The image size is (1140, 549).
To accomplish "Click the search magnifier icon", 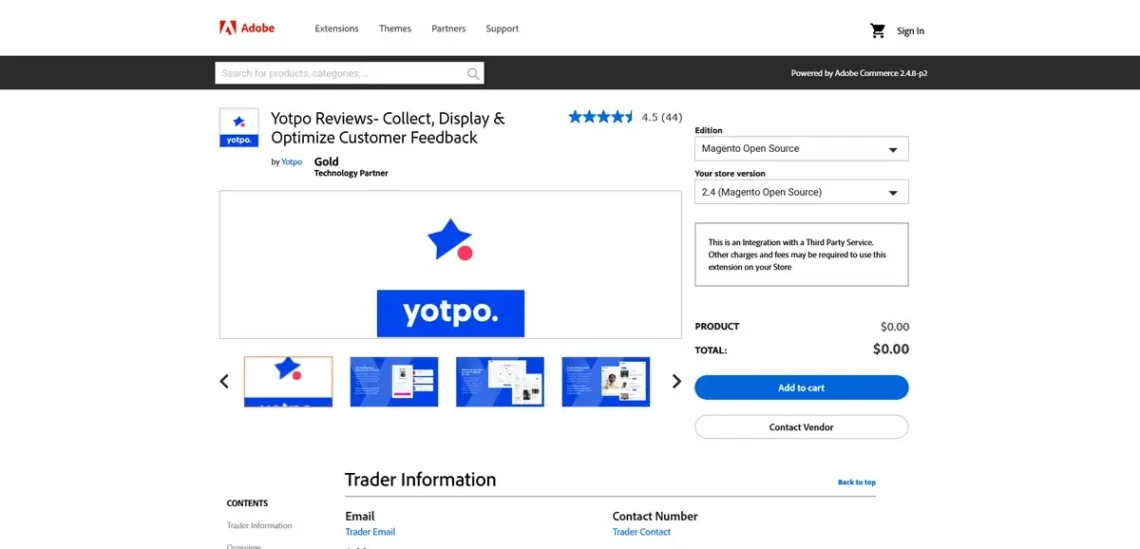I will point(473,74).
